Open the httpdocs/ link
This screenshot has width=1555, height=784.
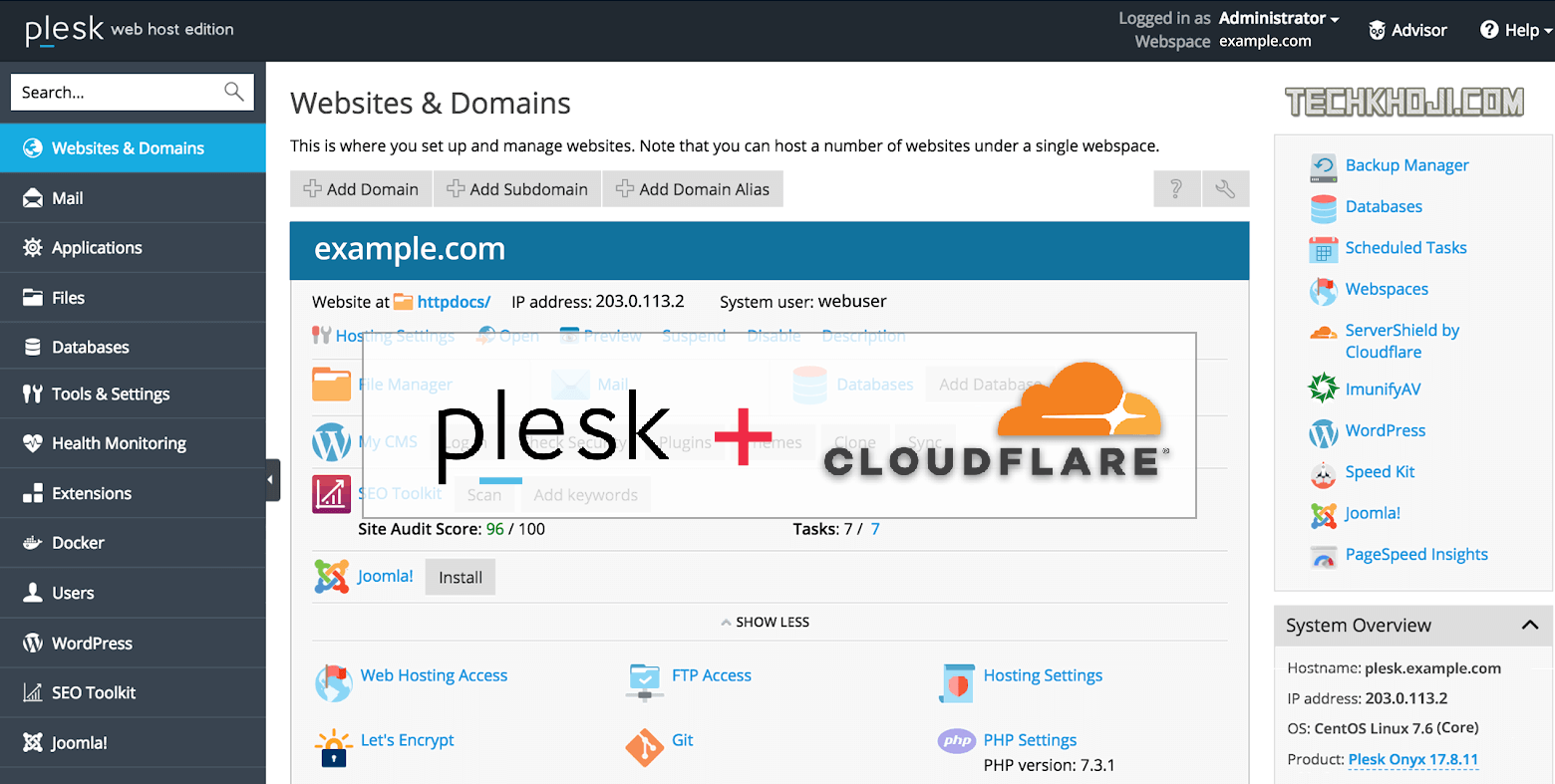[454, 301]
